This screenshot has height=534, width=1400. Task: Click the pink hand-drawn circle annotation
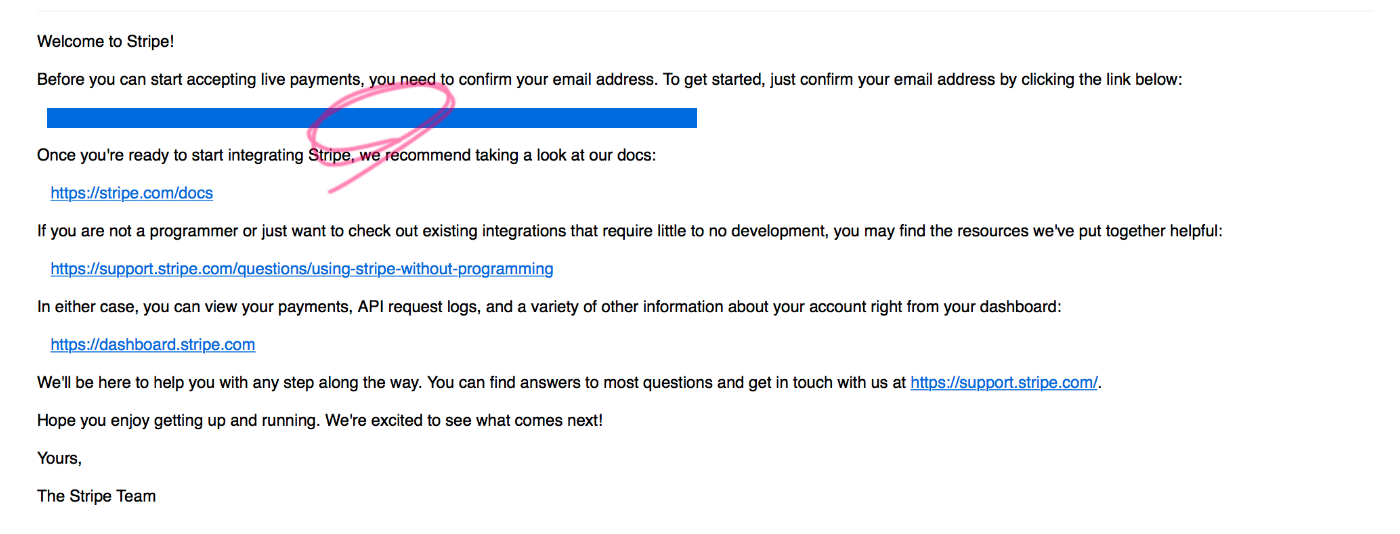(x=380, y=135)
